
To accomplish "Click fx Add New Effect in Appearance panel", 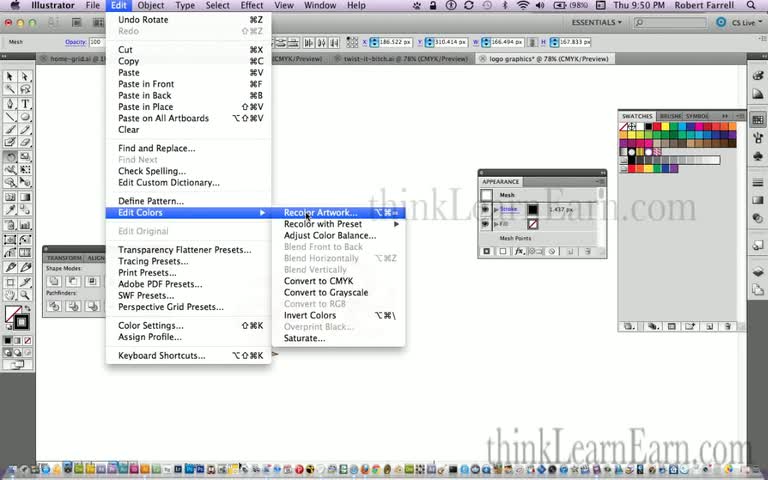I will [x=519, y=251].
